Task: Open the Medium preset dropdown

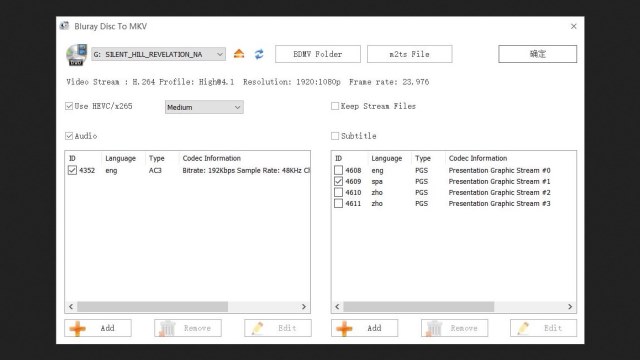Action: [204, 107]
